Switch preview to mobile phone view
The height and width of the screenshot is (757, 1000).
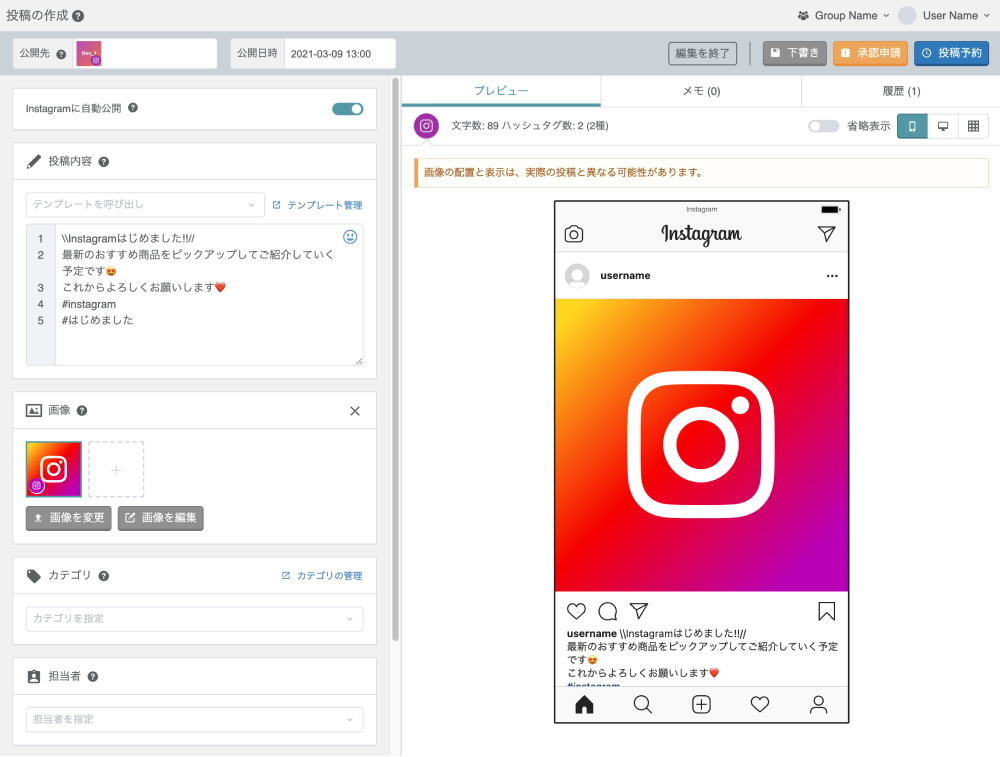coord(912,126)
